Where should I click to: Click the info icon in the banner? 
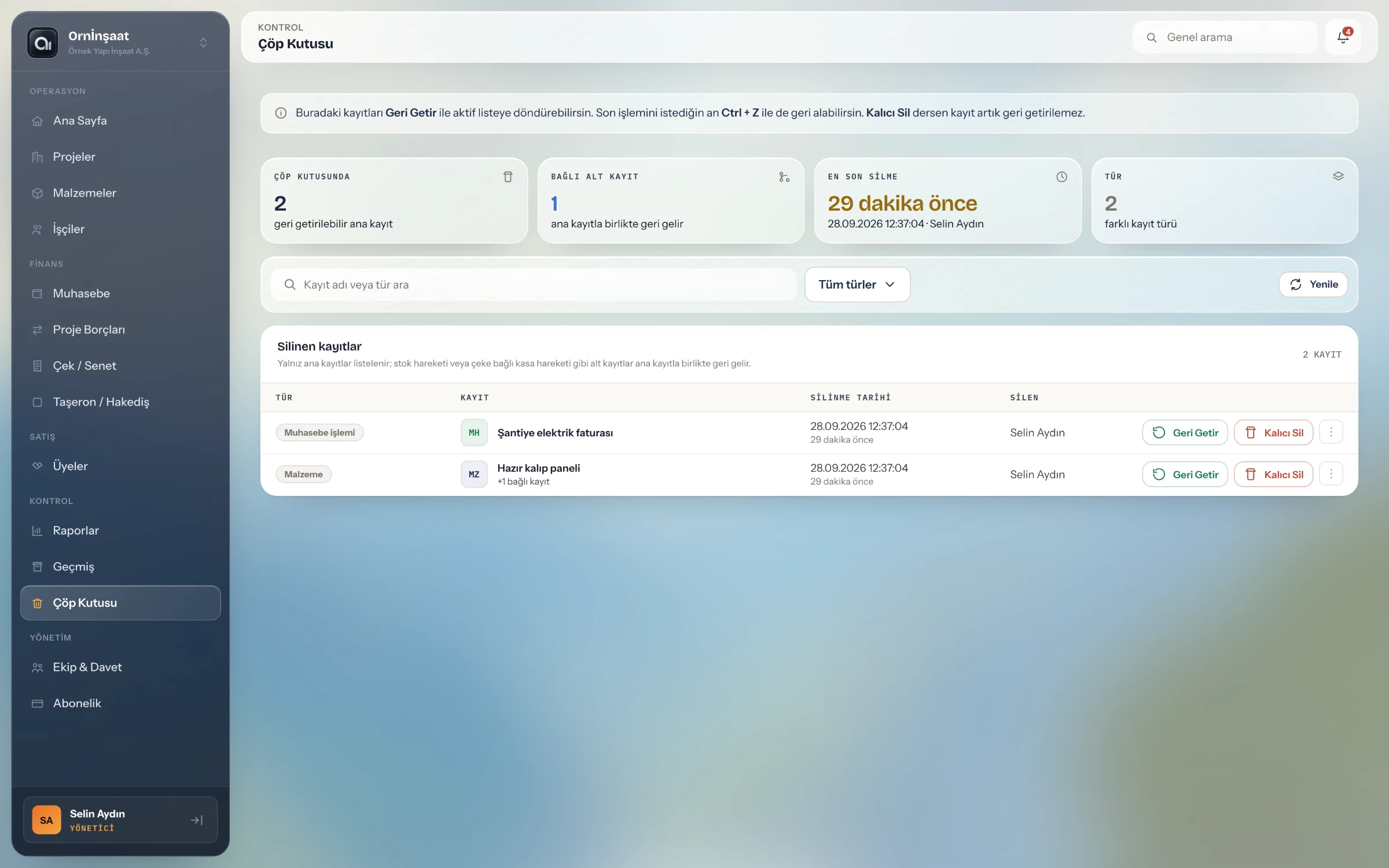click(281, 113)
